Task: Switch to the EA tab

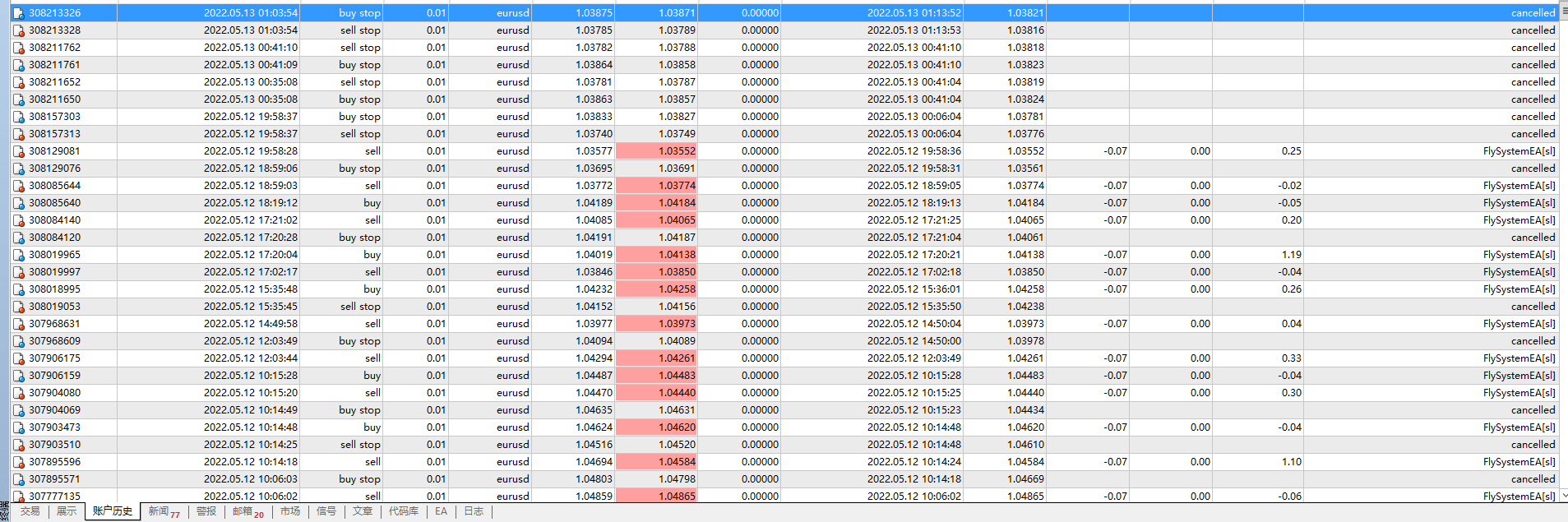Action: pos(442,511)
